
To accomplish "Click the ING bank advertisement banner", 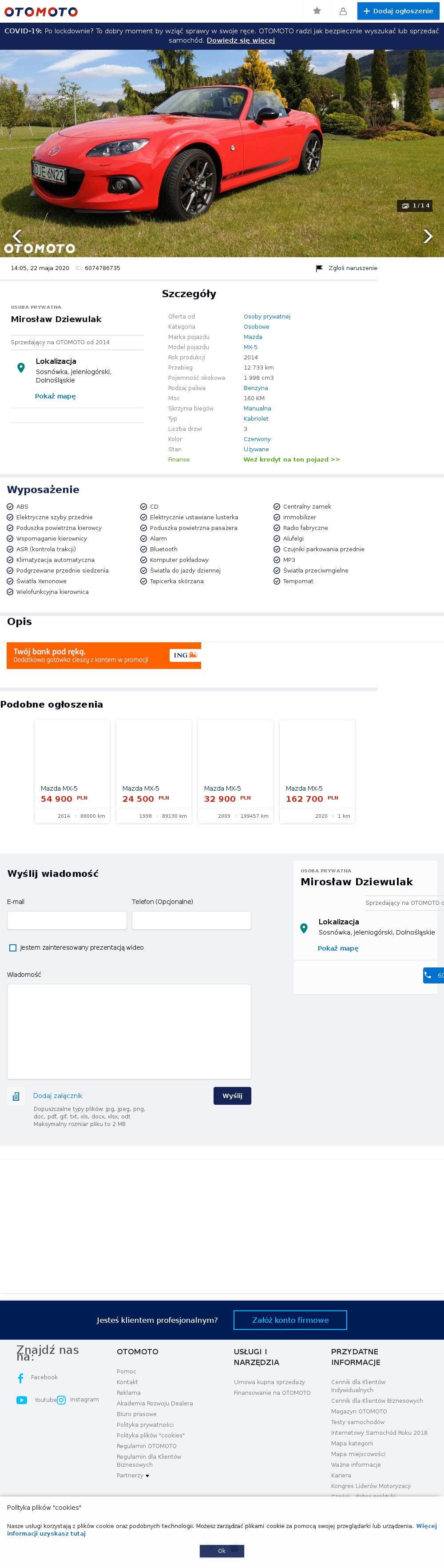I will (104, 656).
